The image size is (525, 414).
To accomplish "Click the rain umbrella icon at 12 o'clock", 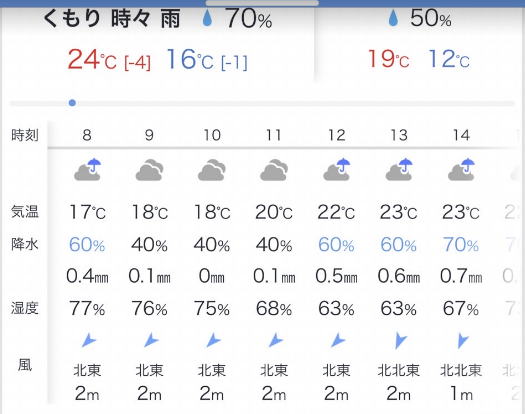I will coord(336,169).
